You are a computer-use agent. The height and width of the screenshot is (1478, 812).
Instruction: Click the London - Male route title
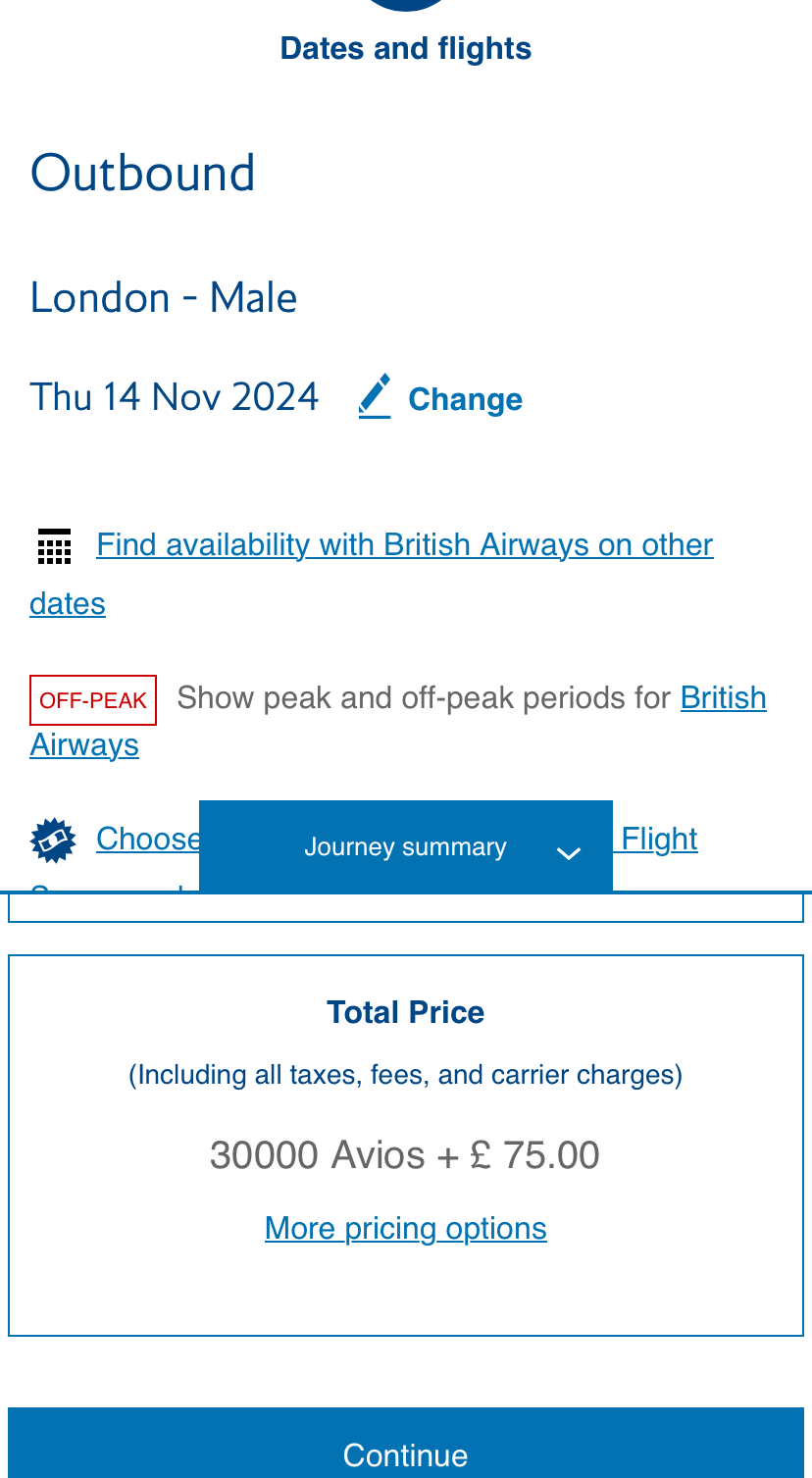164,298
